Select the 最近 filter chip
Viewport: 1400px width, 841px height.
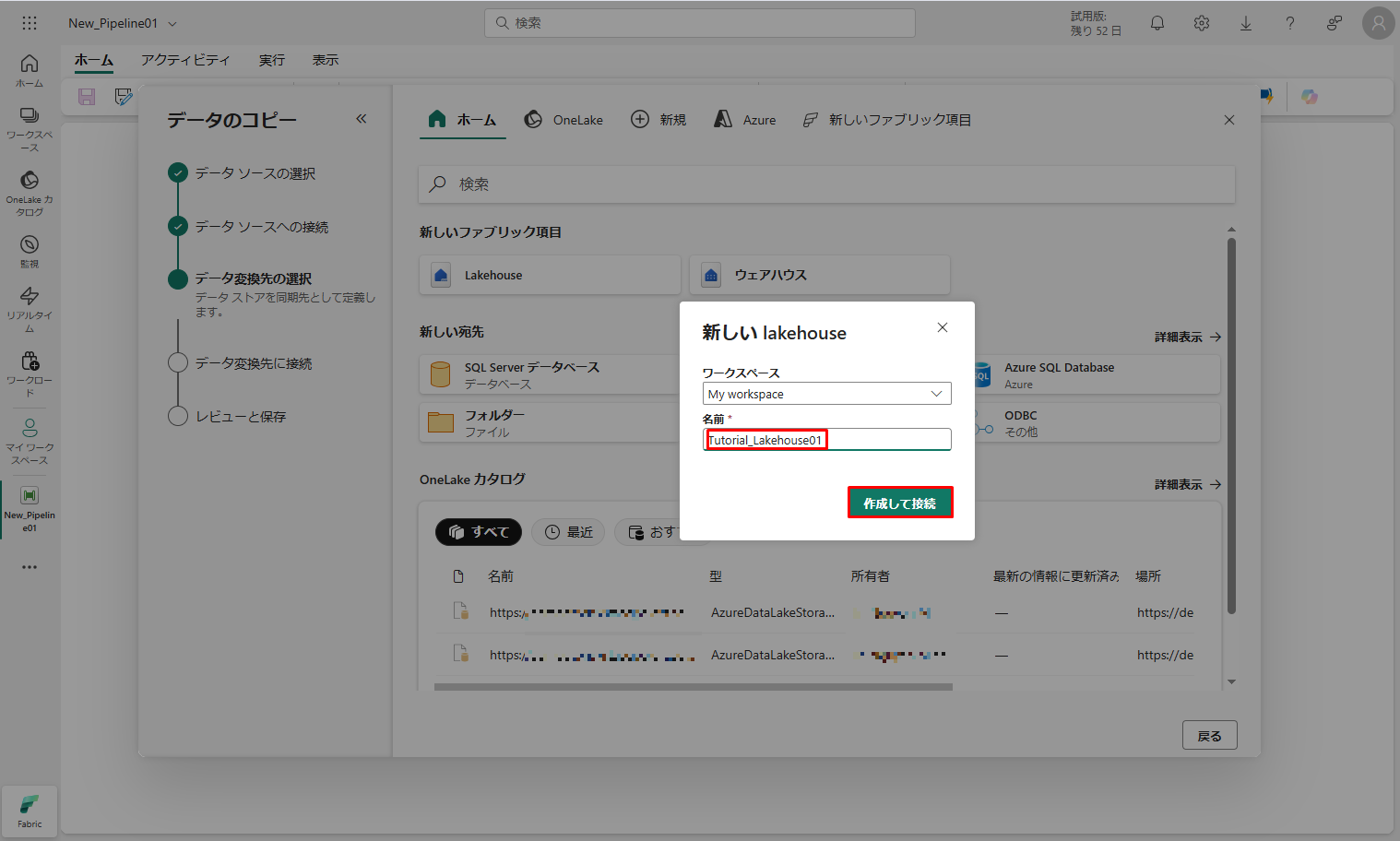(x=568, y=532)
